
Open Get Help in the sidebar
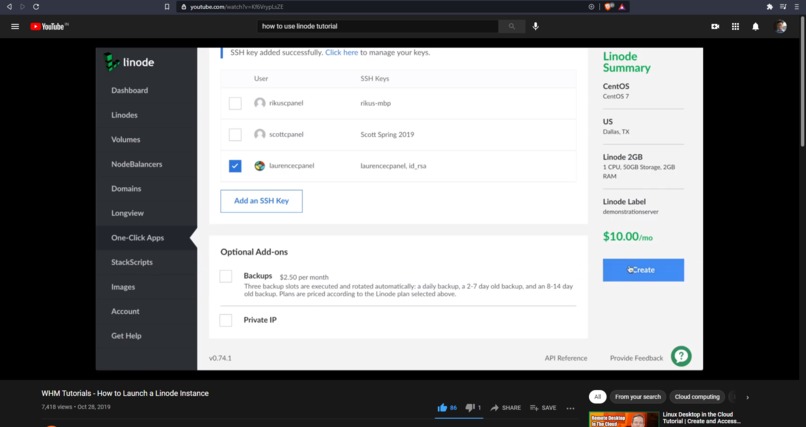click(x=126, y=336)
